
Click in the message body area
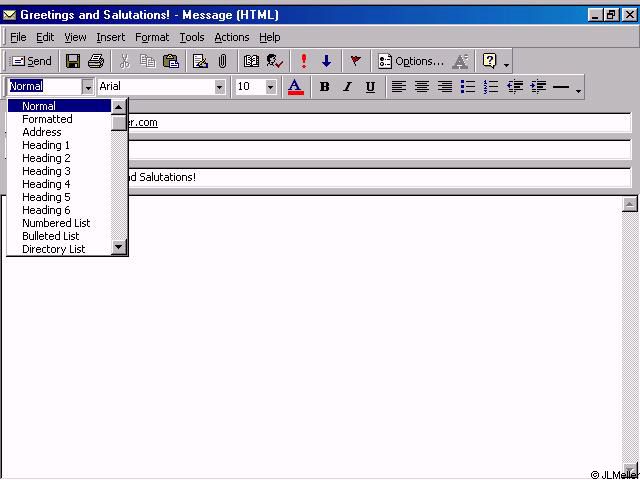click(x=312, y=337)
